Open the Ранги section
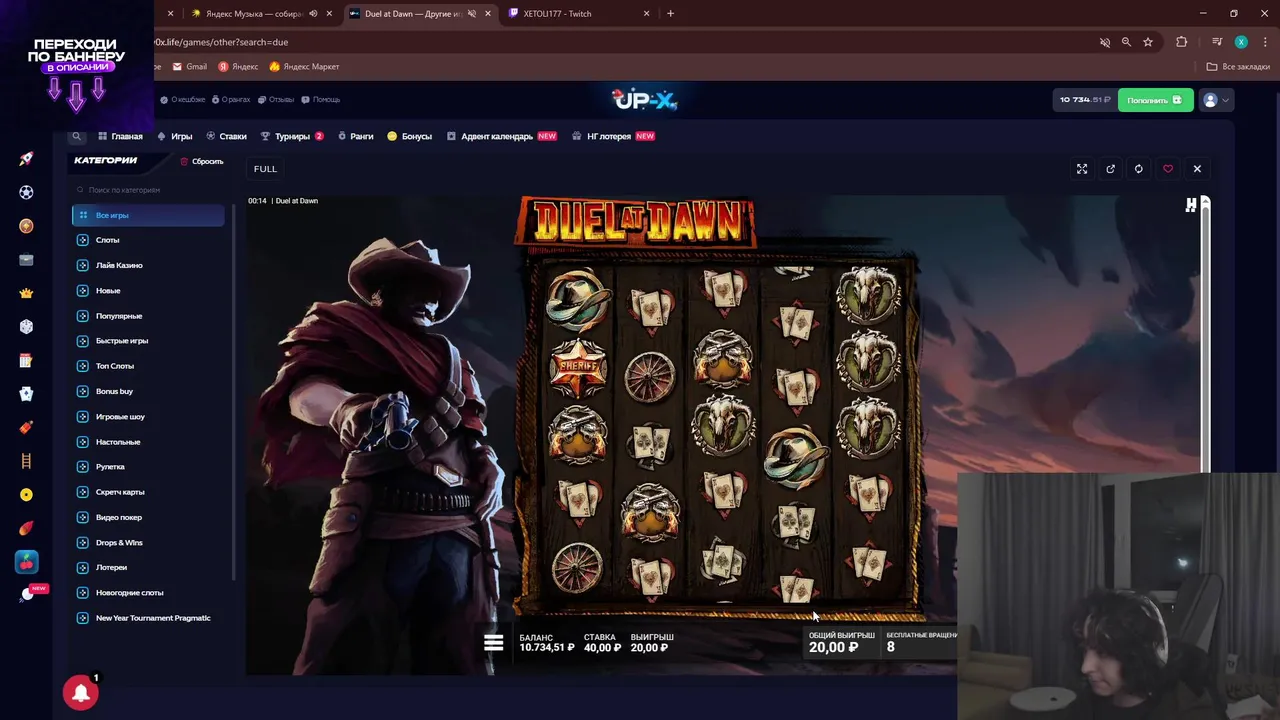 (x=356, y=136)
